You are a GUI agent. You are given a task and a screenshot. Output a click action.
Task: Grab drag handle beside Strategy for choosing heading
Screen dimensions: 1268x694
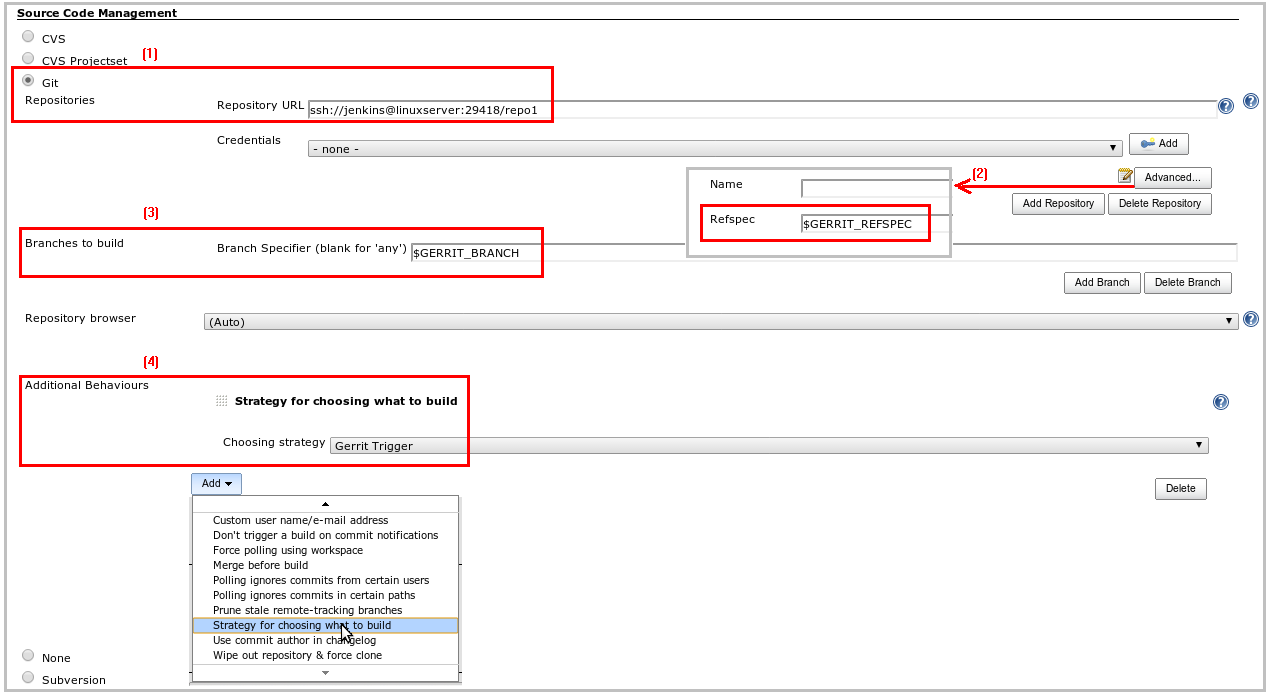[x=222, y=401]
